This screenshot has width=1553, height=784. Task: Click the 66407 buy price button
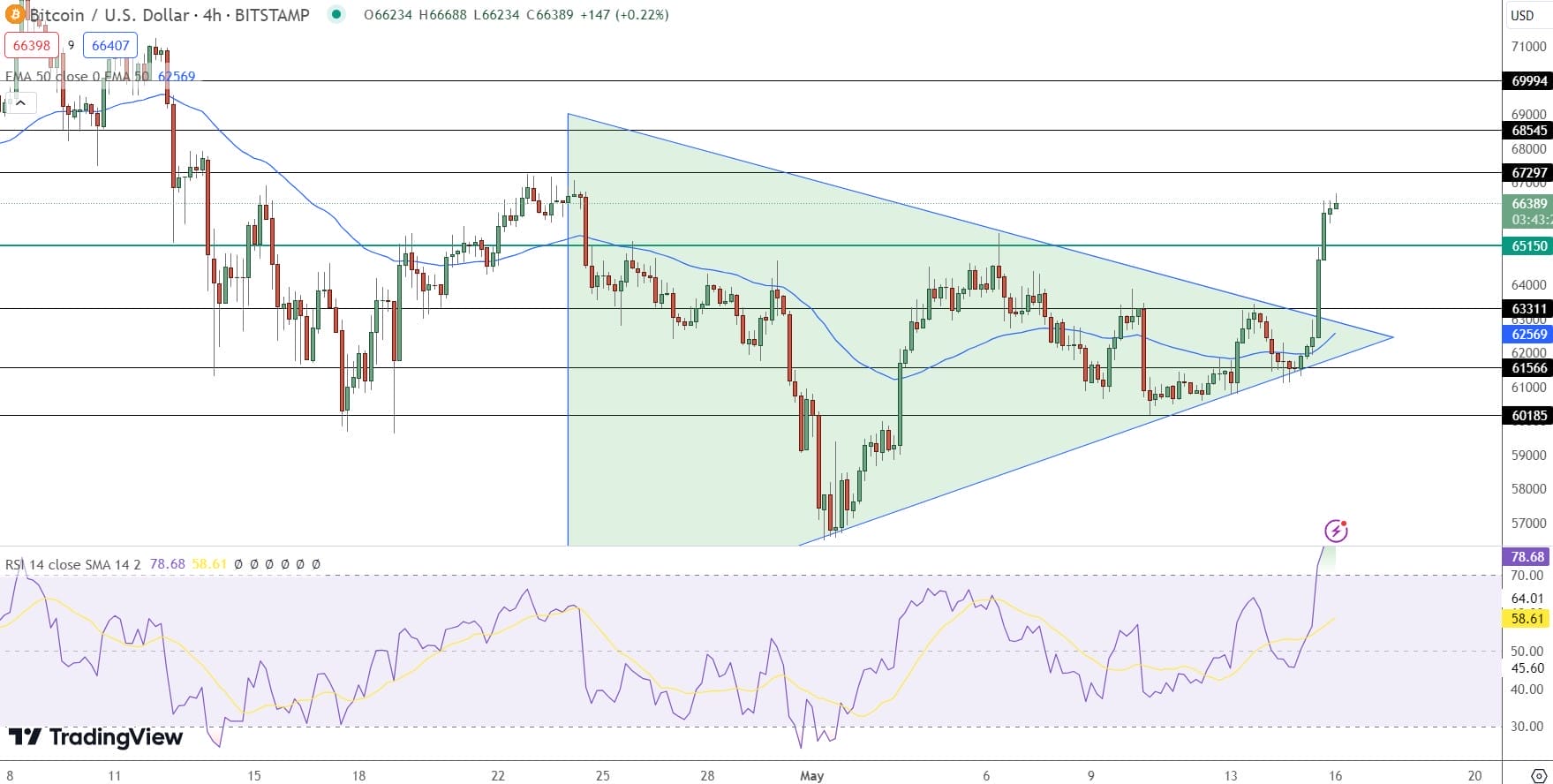point(110,45)
